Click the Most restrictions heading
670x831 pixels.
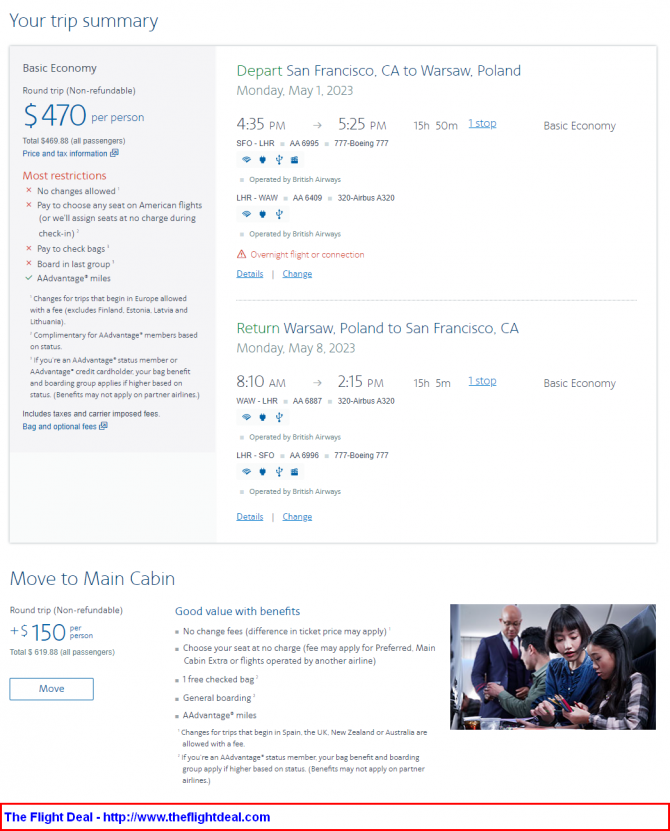64,175
